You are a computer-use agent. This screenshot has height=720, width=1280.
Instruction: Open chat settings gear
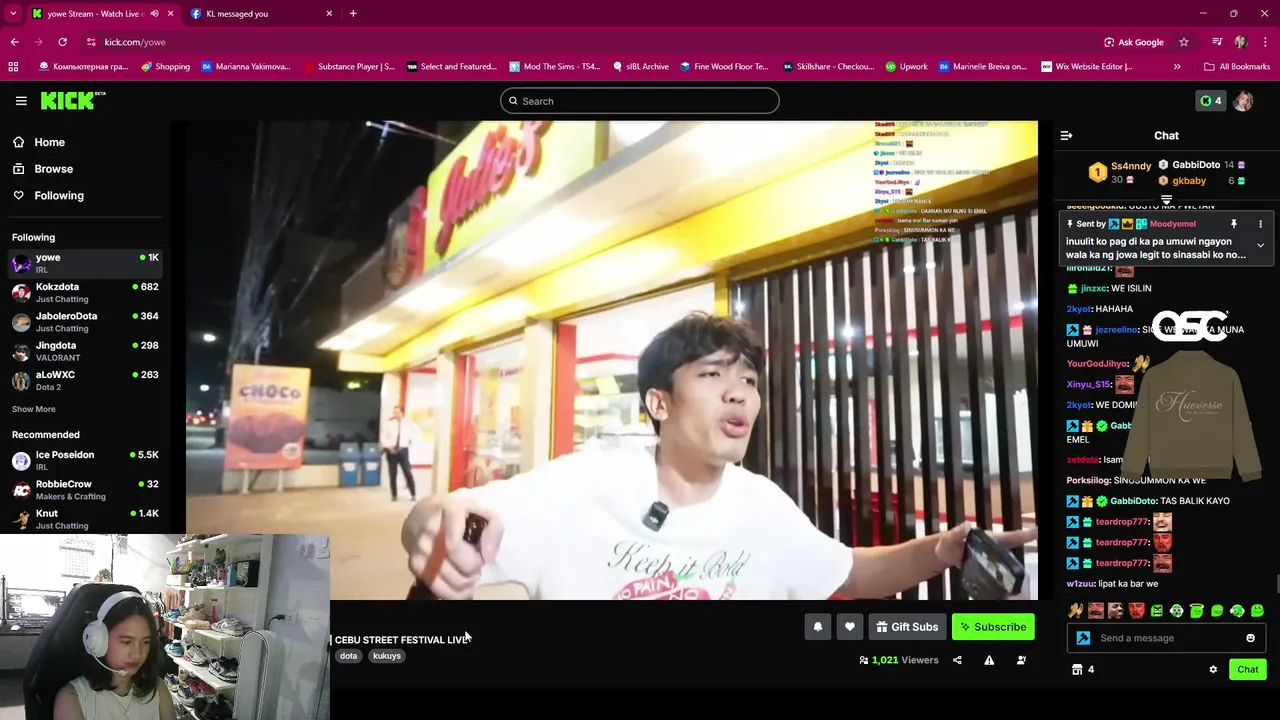point(1213,669)
